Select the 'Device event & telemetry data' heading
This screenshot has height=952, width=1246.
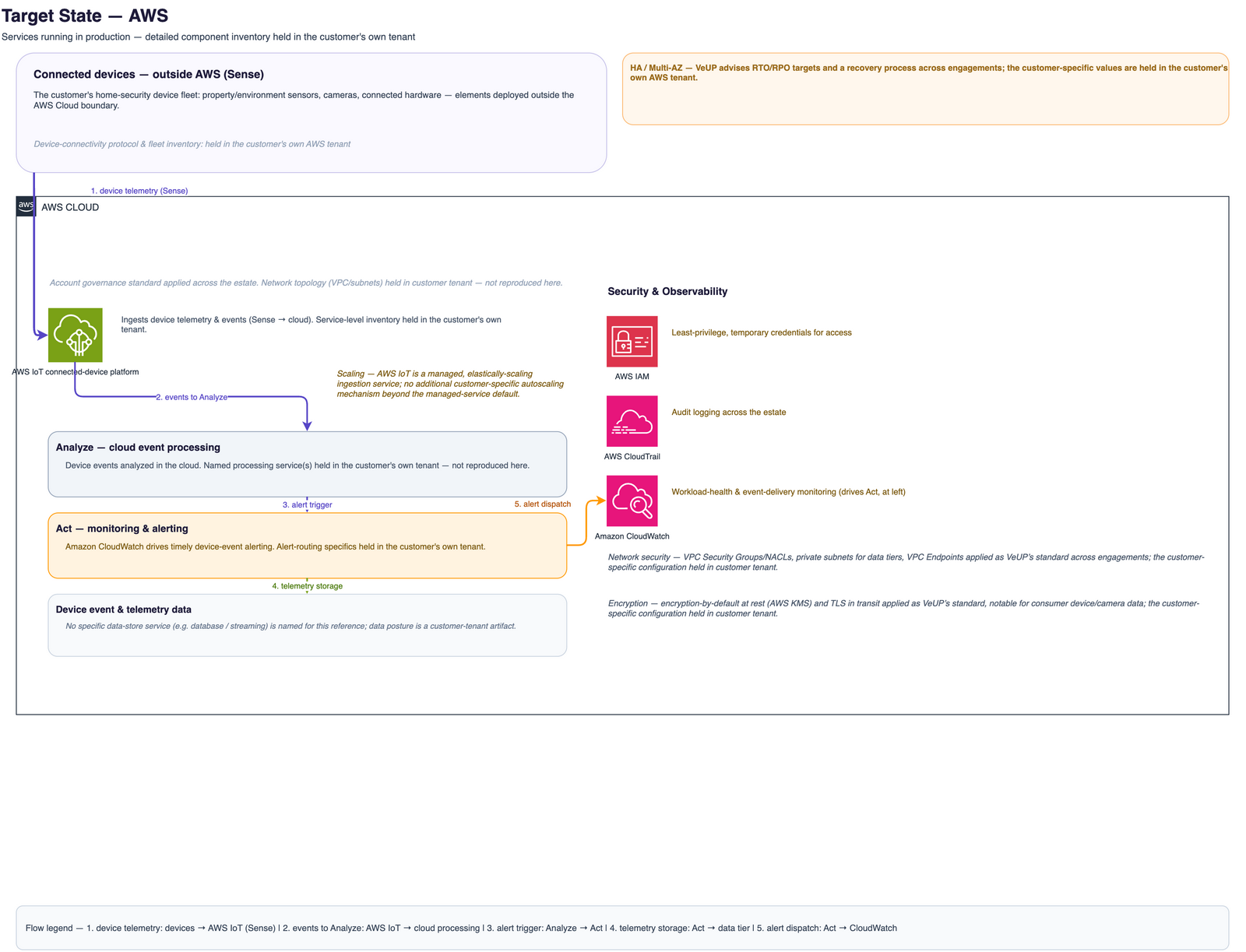[124, 609]
